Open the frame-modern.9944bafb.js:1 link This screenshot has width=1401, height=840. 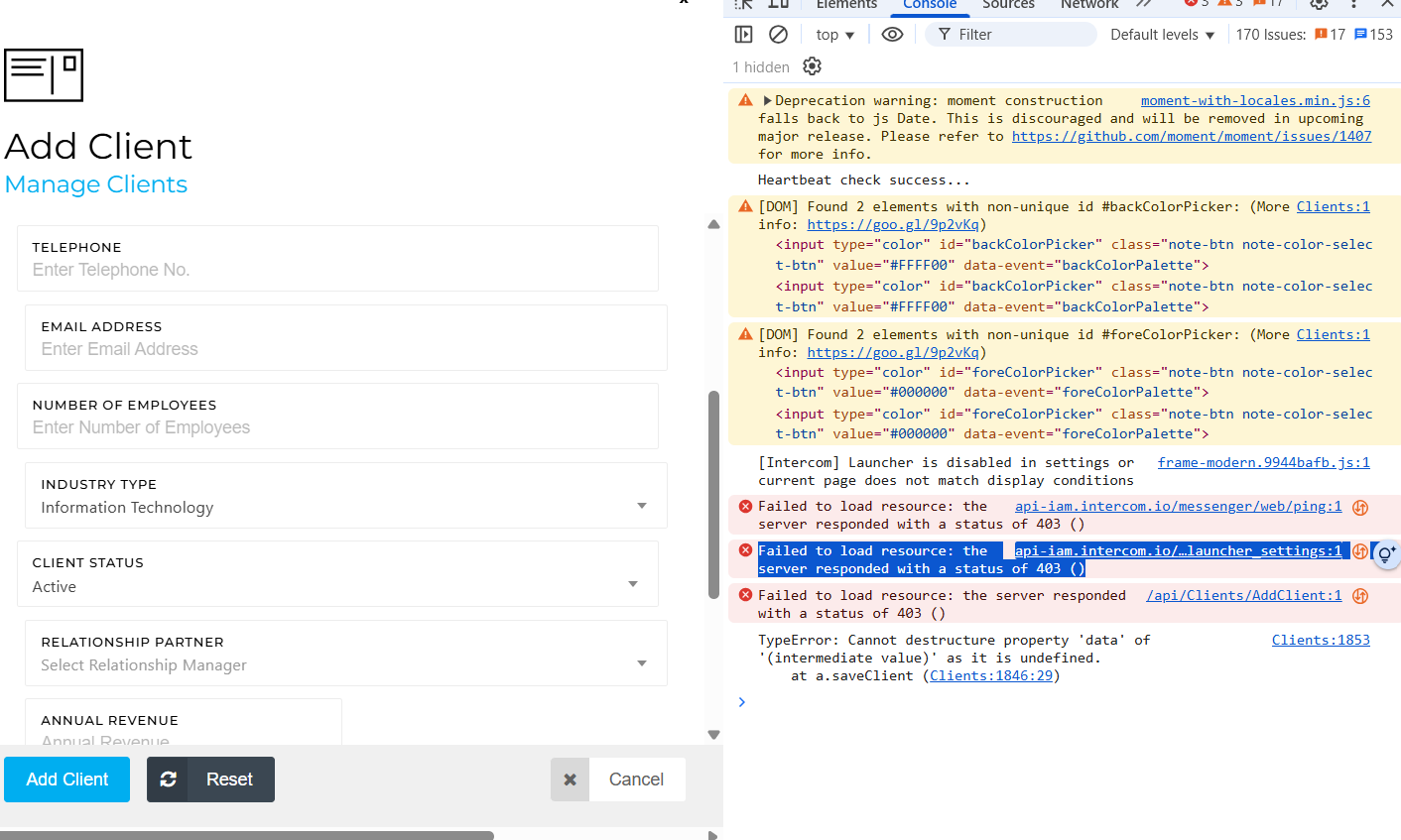(1263, 463)
